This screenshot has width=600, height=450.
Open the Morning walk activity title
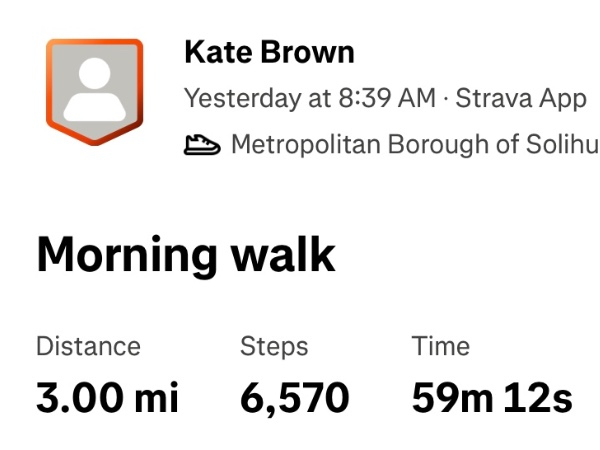pos(185,256)
